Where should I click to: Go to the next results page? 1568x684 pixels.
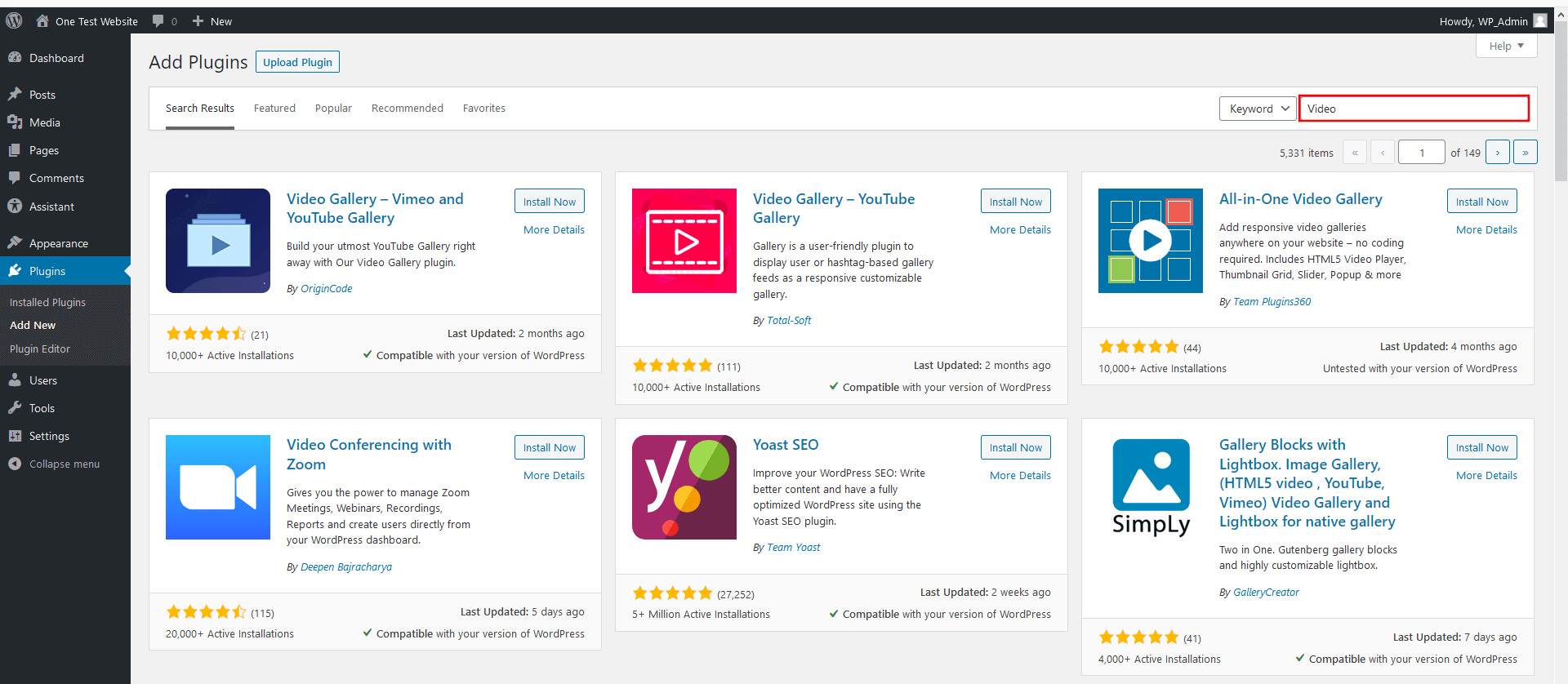1497,153
